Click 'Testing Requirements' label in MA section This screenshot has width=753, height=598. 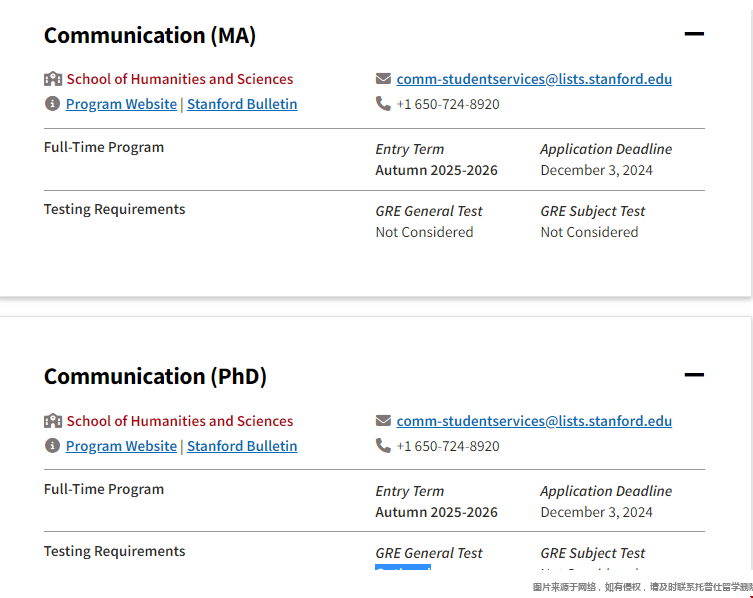pos(114,209)
